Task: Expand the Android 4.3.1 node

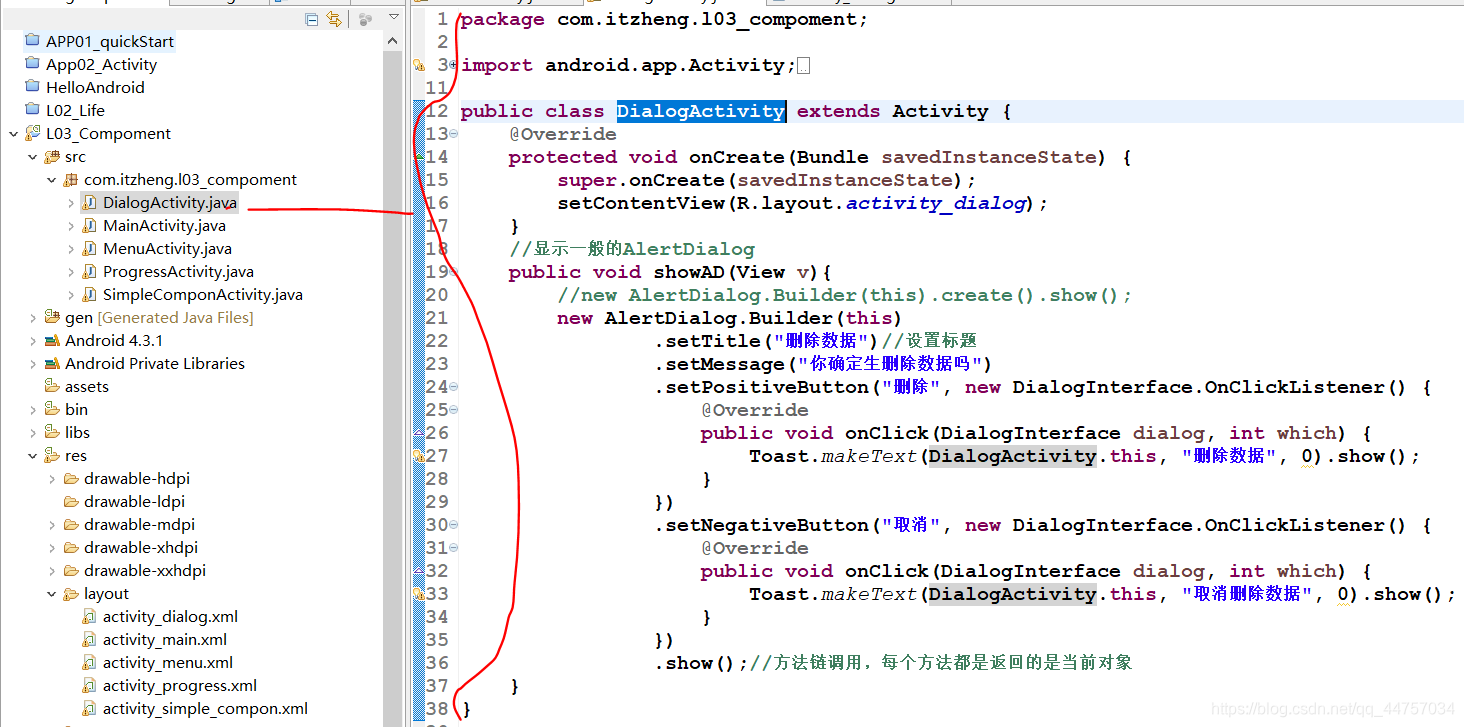Action: pyautogui.click(x=33, y=340)
